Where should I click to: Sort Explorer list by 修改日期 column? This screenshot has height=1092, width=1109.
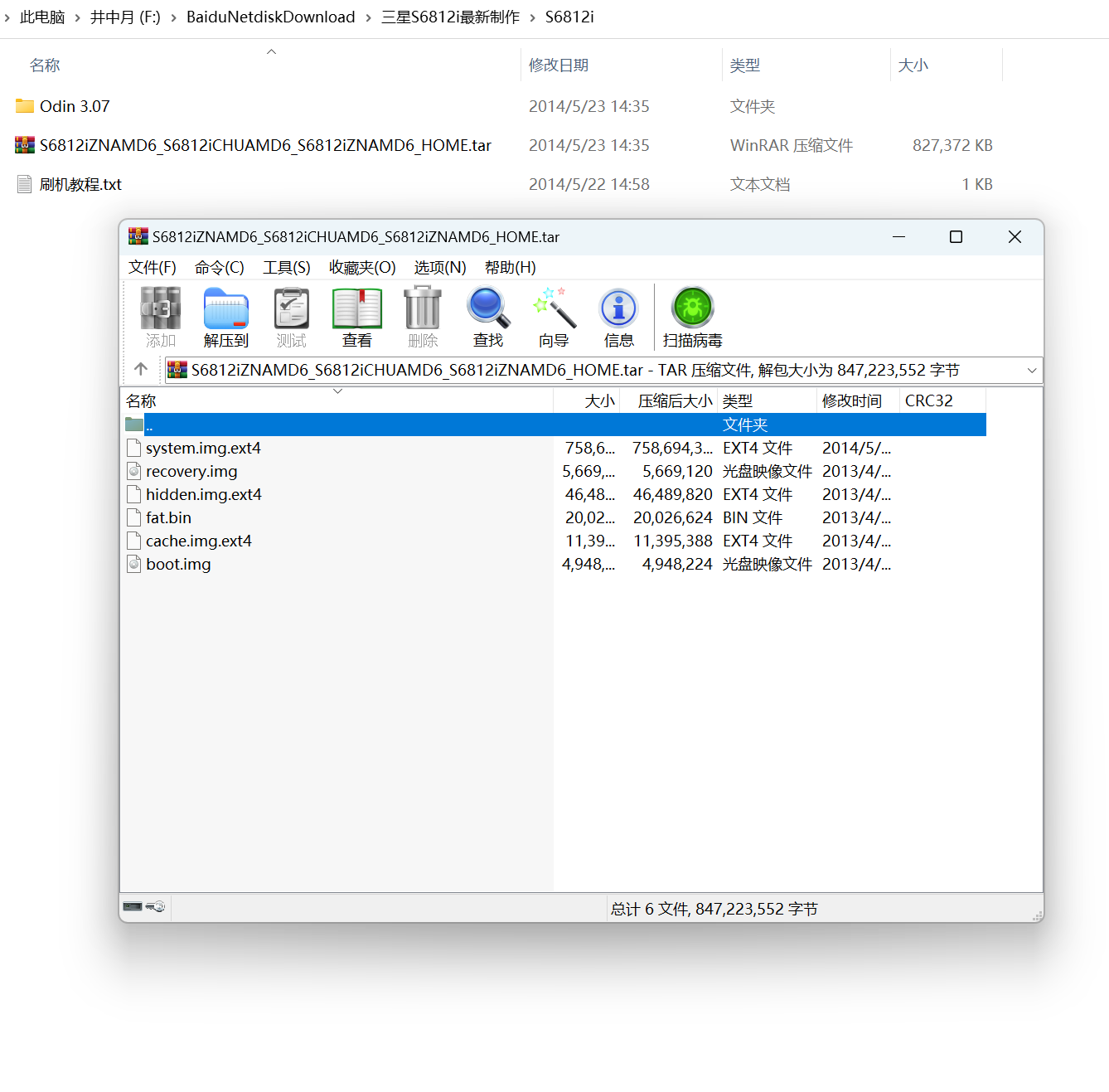click(622, 65)
